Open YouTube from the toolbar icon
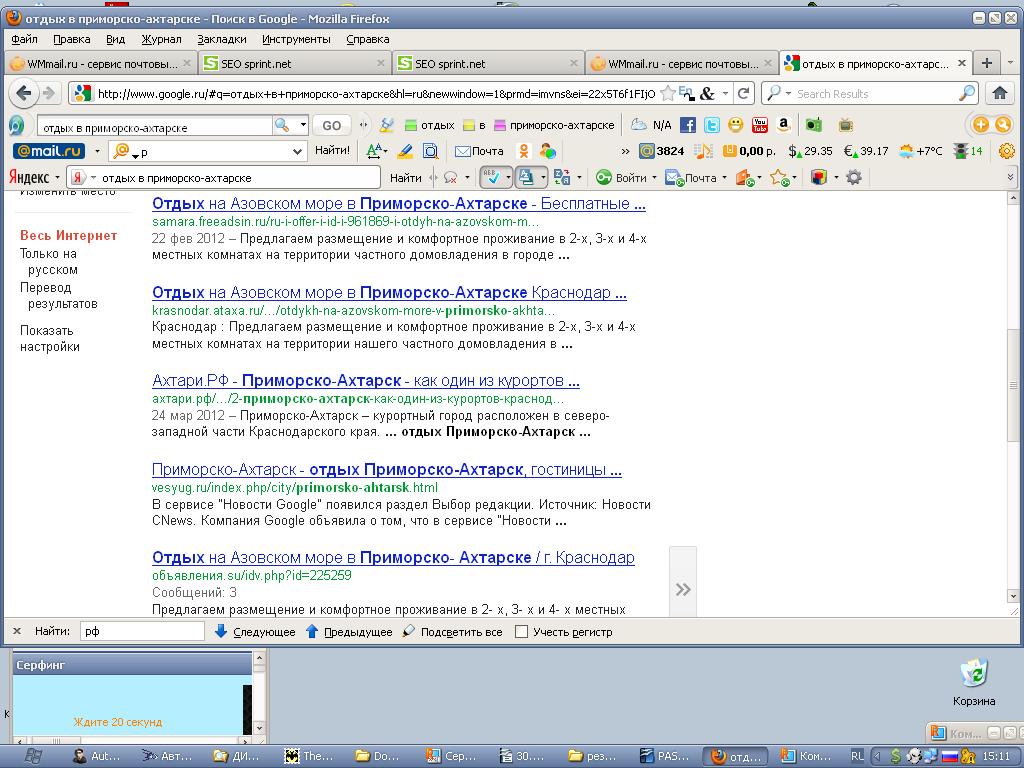Image resolution: width=1024 pixels, height=768 pixels. point(760,125)
